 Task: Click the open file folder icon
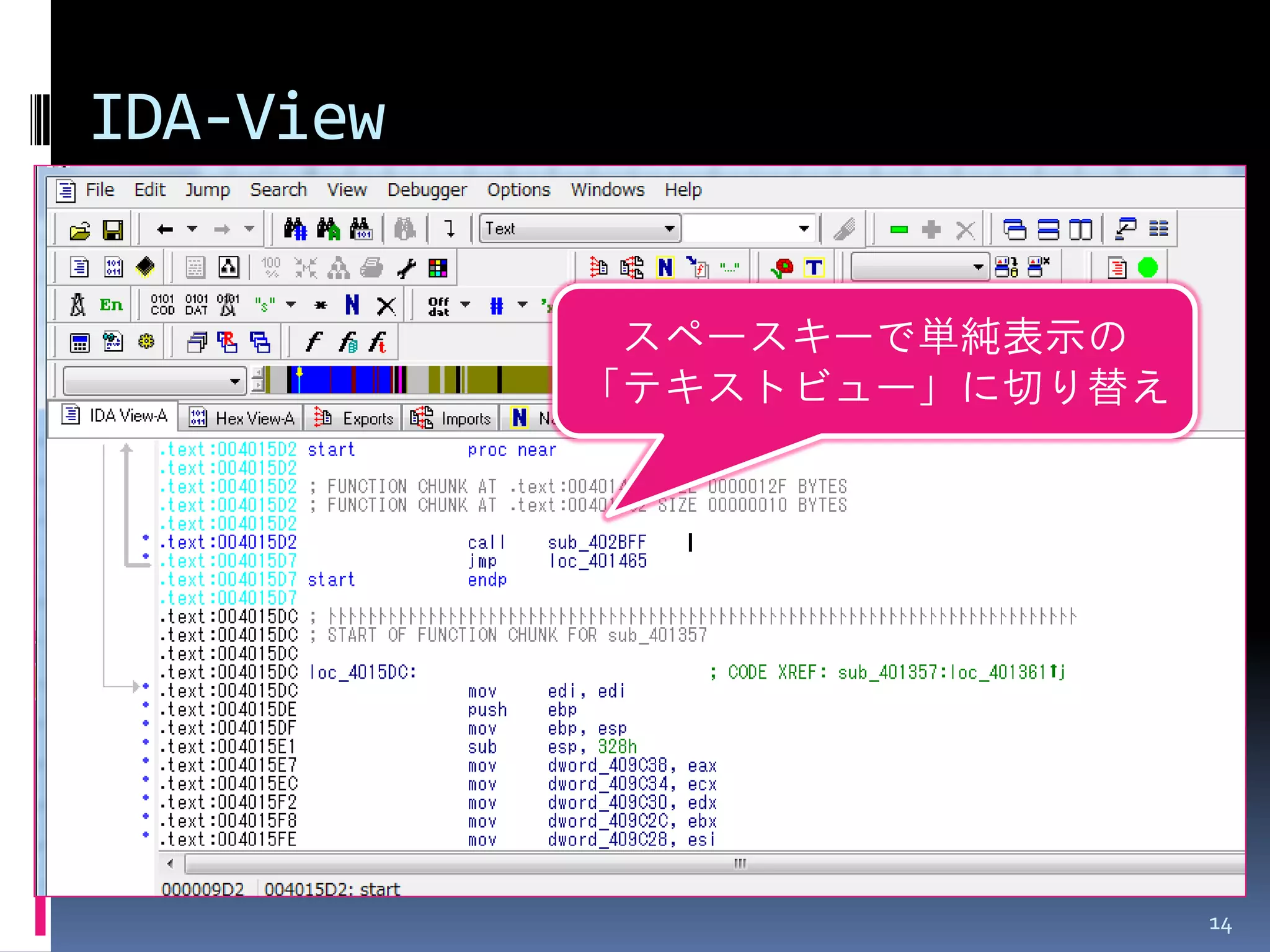[x=79, y=230]
